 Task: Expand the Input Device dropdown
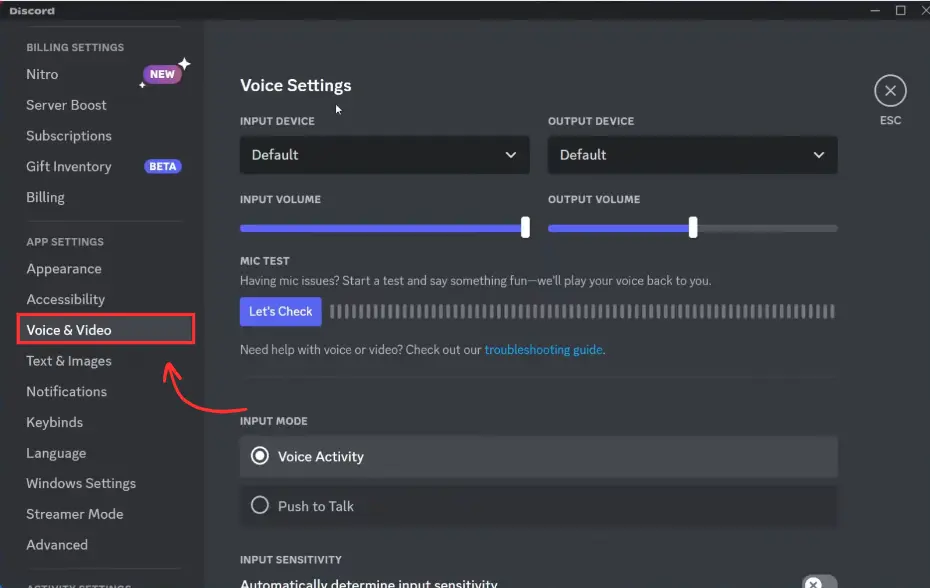(x=384, y=155)
